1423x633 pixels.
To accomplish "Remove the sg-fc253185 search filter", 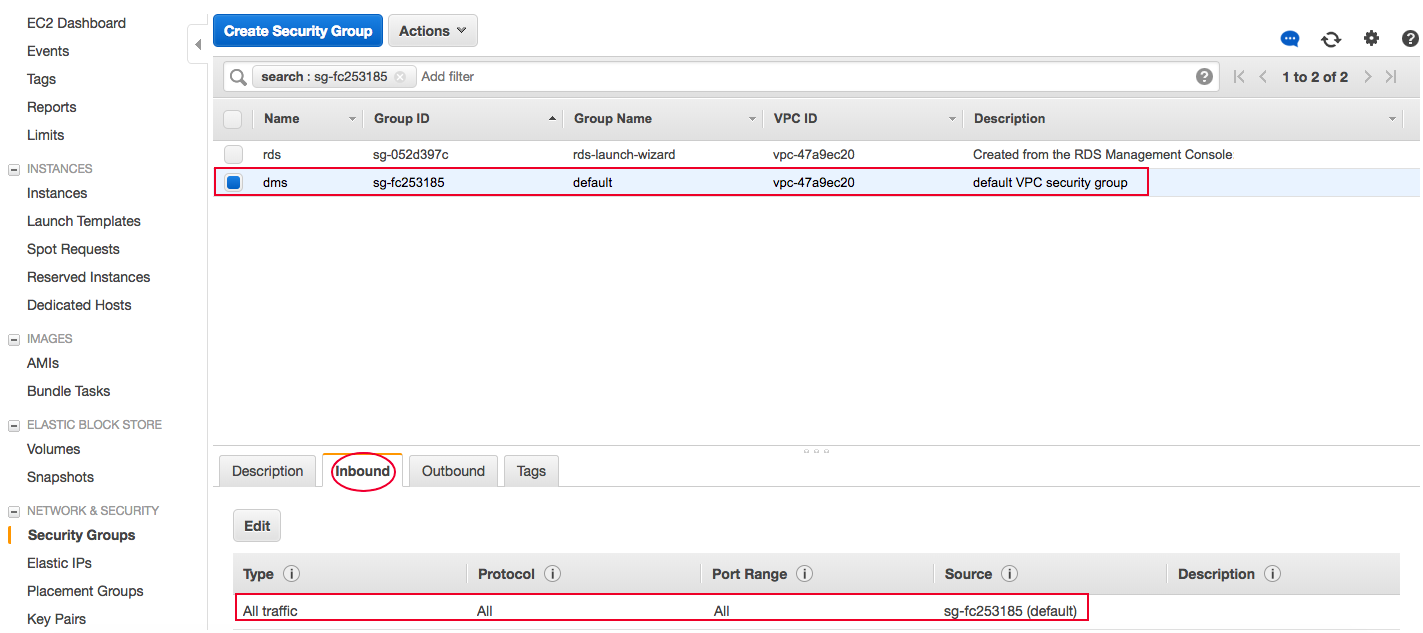I will [x=400, y=76].
